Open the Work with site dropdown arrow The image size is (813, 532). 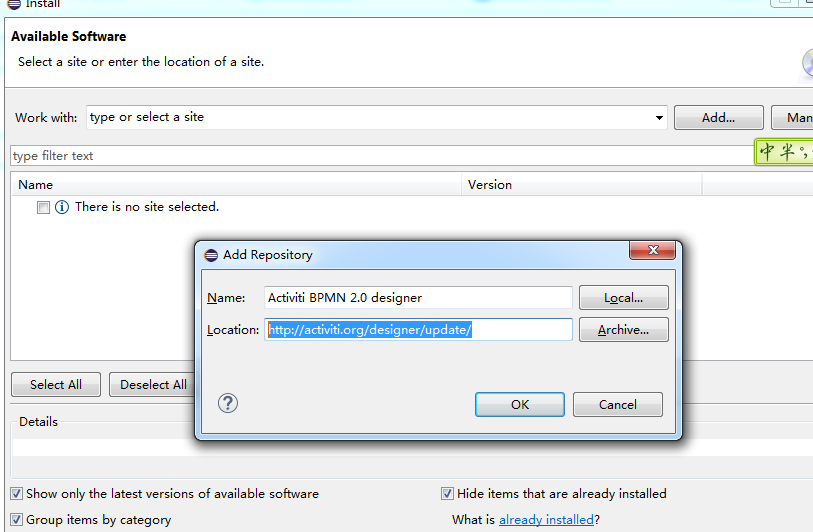(659, 118)
